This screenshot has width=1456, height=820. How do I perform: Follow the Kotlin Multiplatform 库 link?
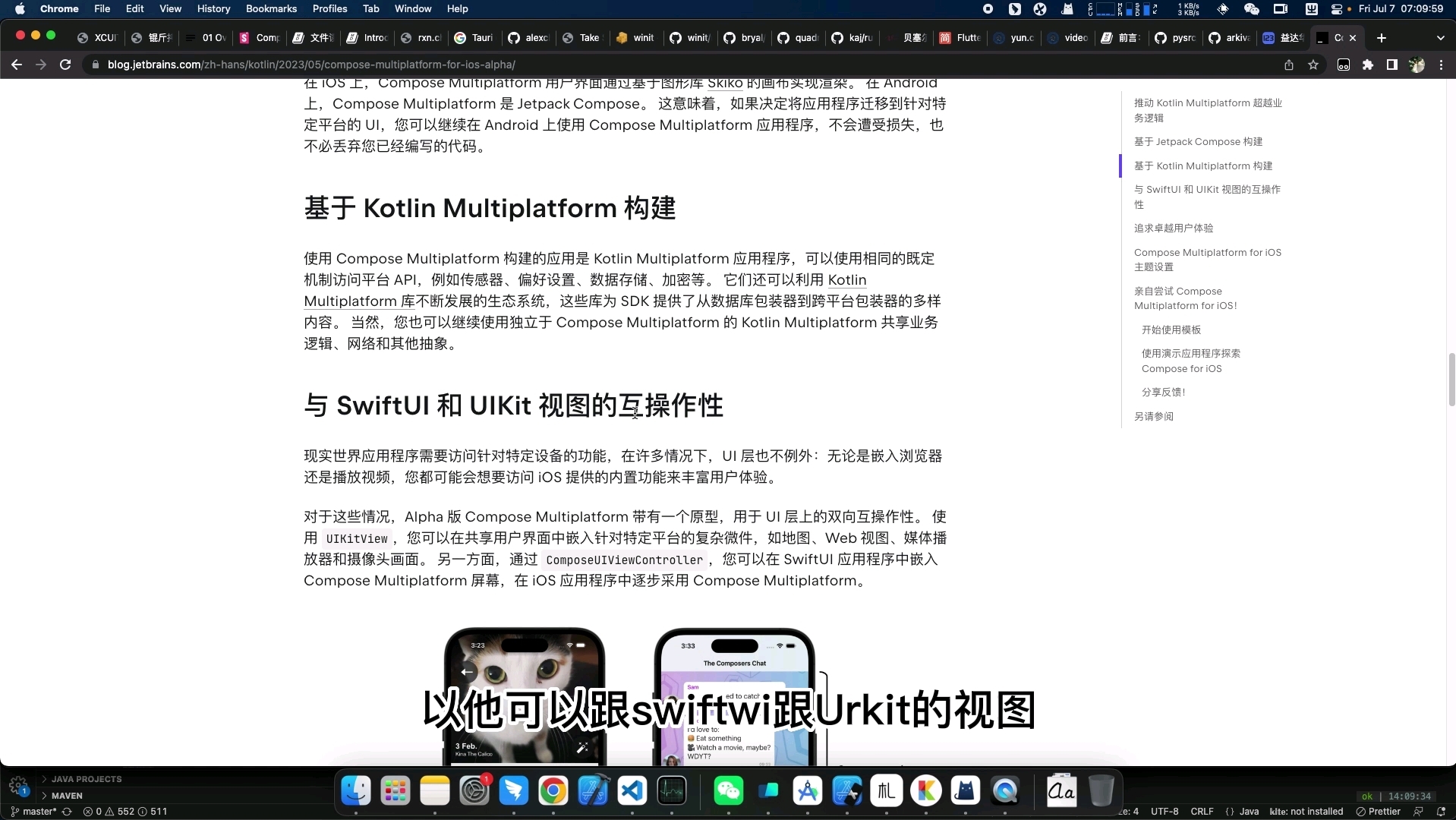pos(585,291)
